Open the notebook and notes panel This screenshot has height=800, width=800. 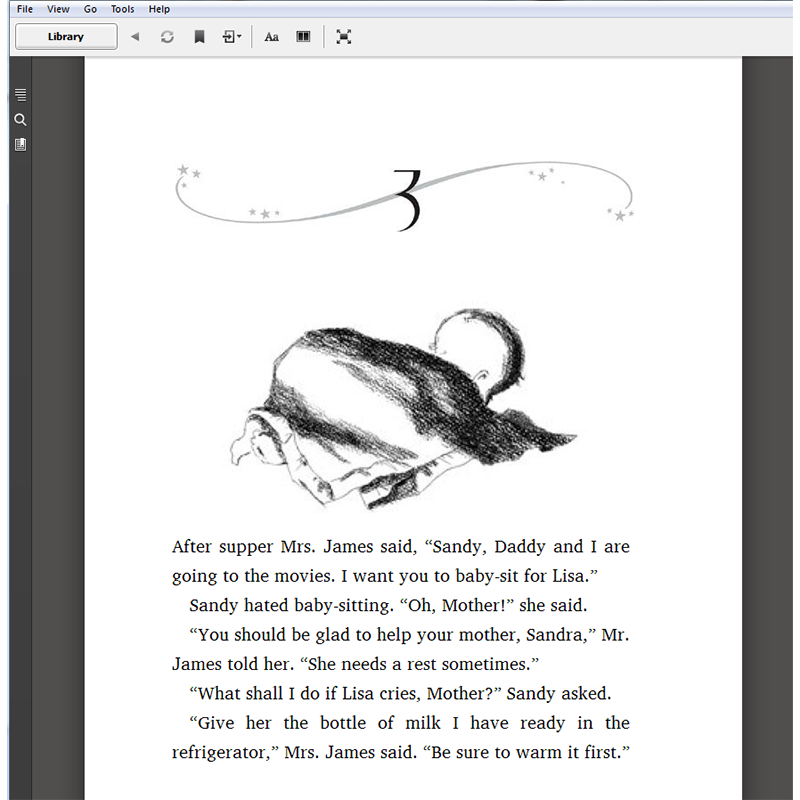(20, 145)
